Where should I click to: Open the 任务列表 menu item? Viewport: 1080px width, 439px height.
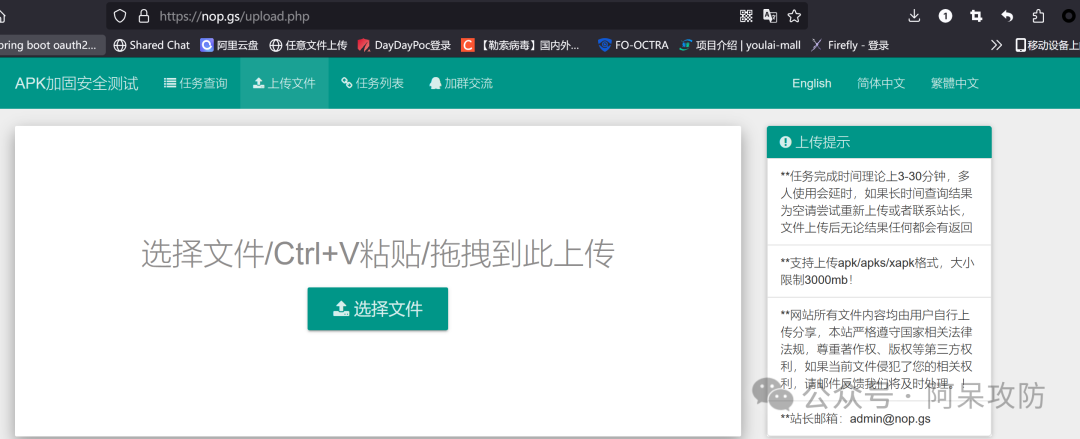point(373,83)
